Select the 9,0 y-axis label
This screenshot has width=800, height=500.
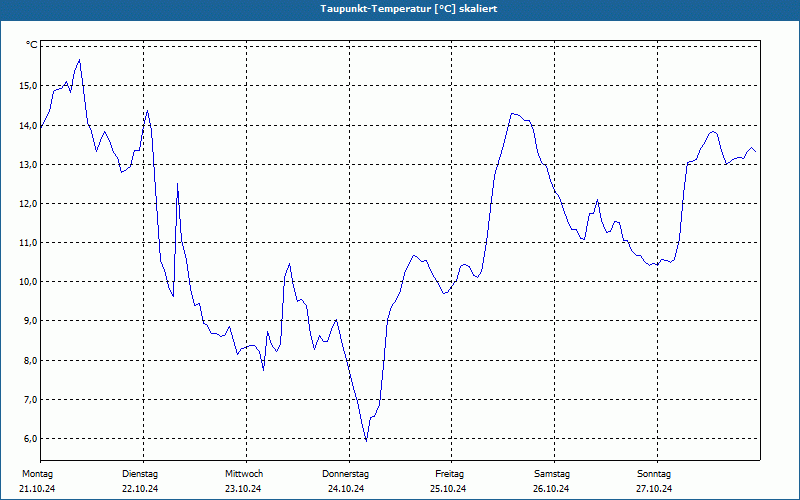[x=30, y=321]
